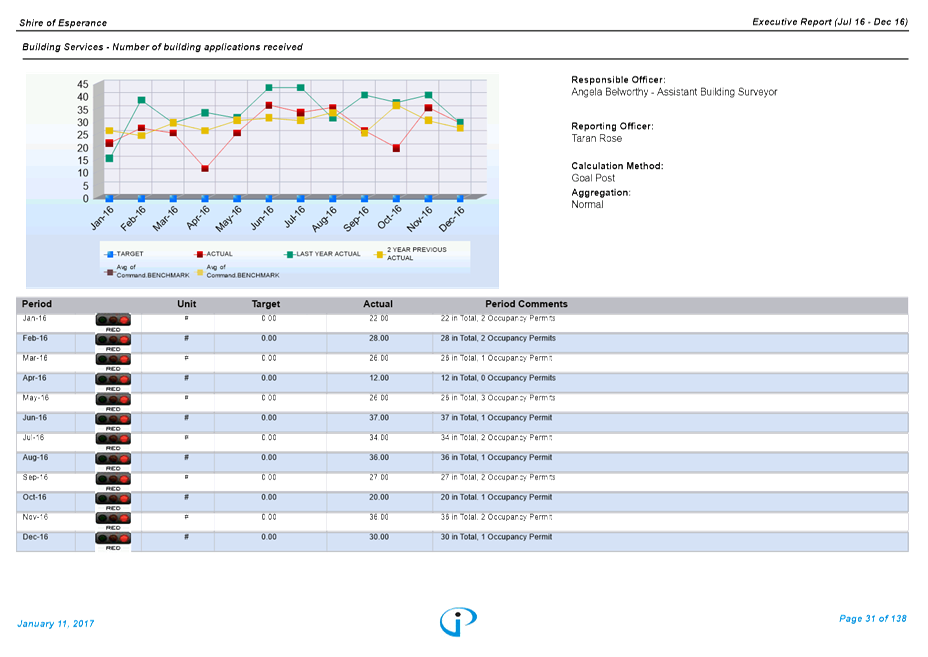The image size is (928, 657).
Task: Click the Actual column header
Action: coord(378,304)
